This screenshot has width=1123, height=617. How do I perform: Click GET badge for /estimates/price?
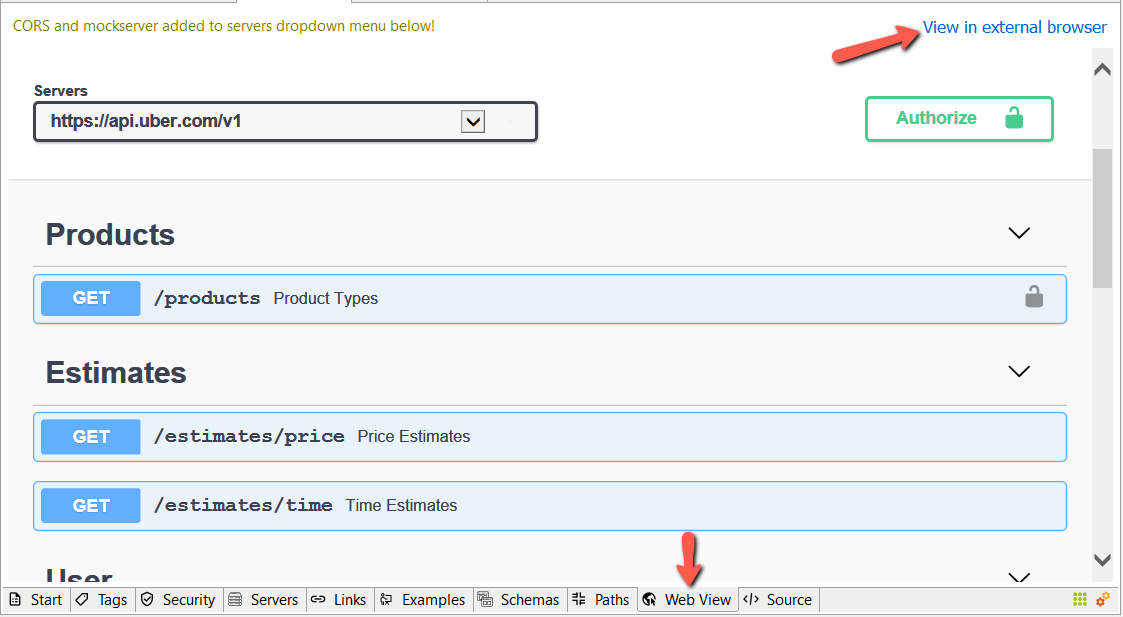(91, 436)
